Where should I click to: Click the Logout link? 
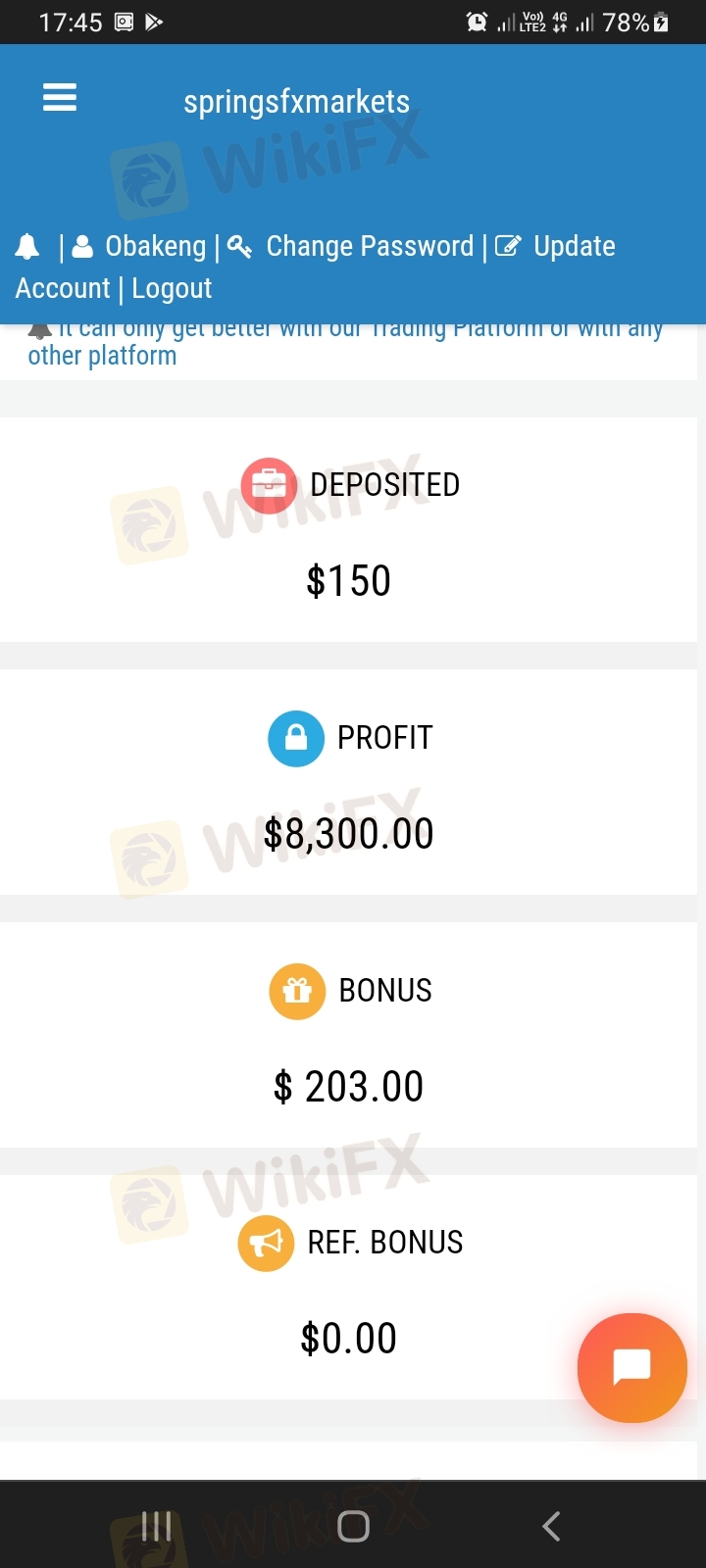[x=172, y=289]
